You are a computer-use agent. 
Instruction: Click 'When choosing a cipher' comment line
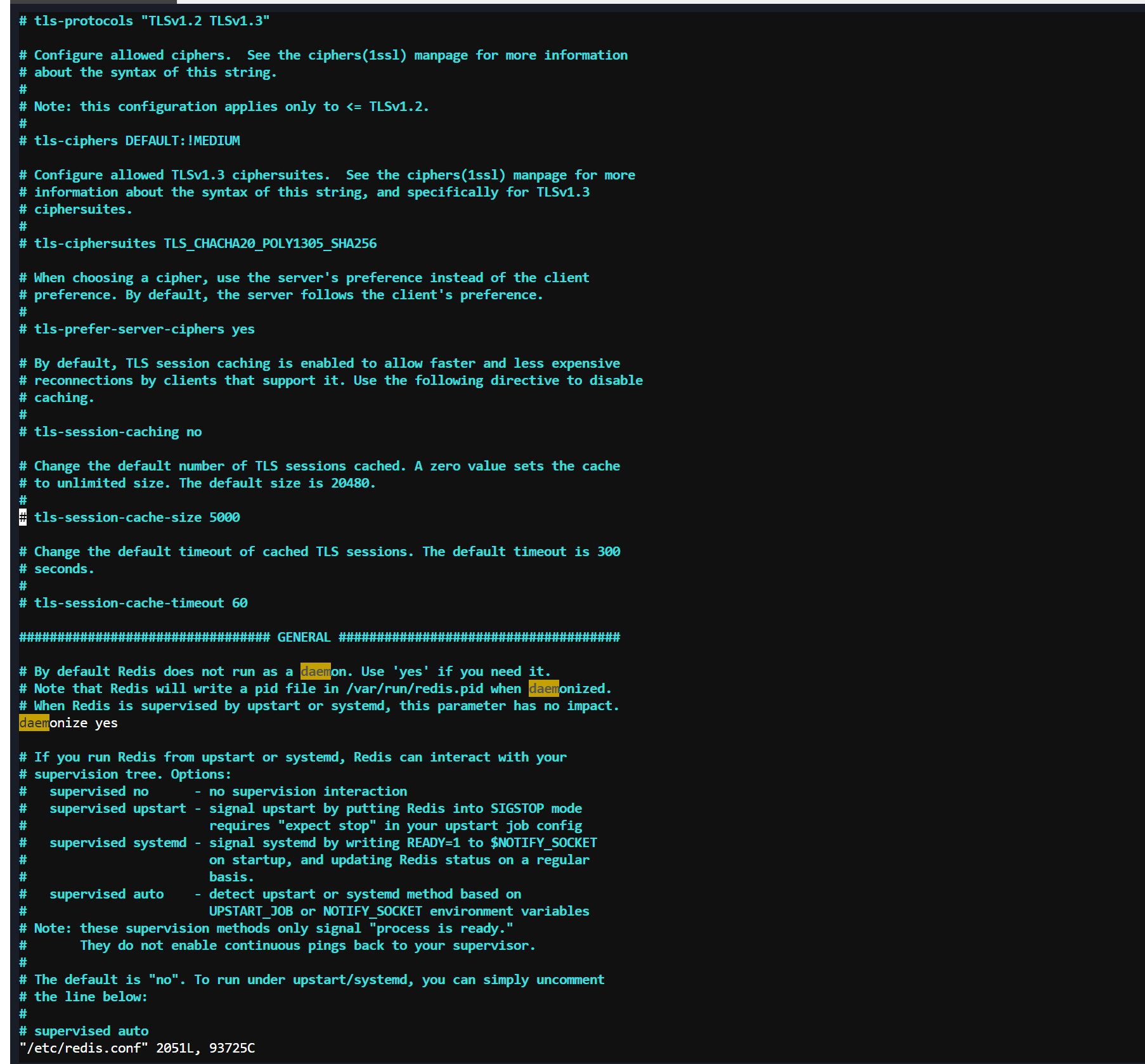pyautogui.click(x=304, y=278)
